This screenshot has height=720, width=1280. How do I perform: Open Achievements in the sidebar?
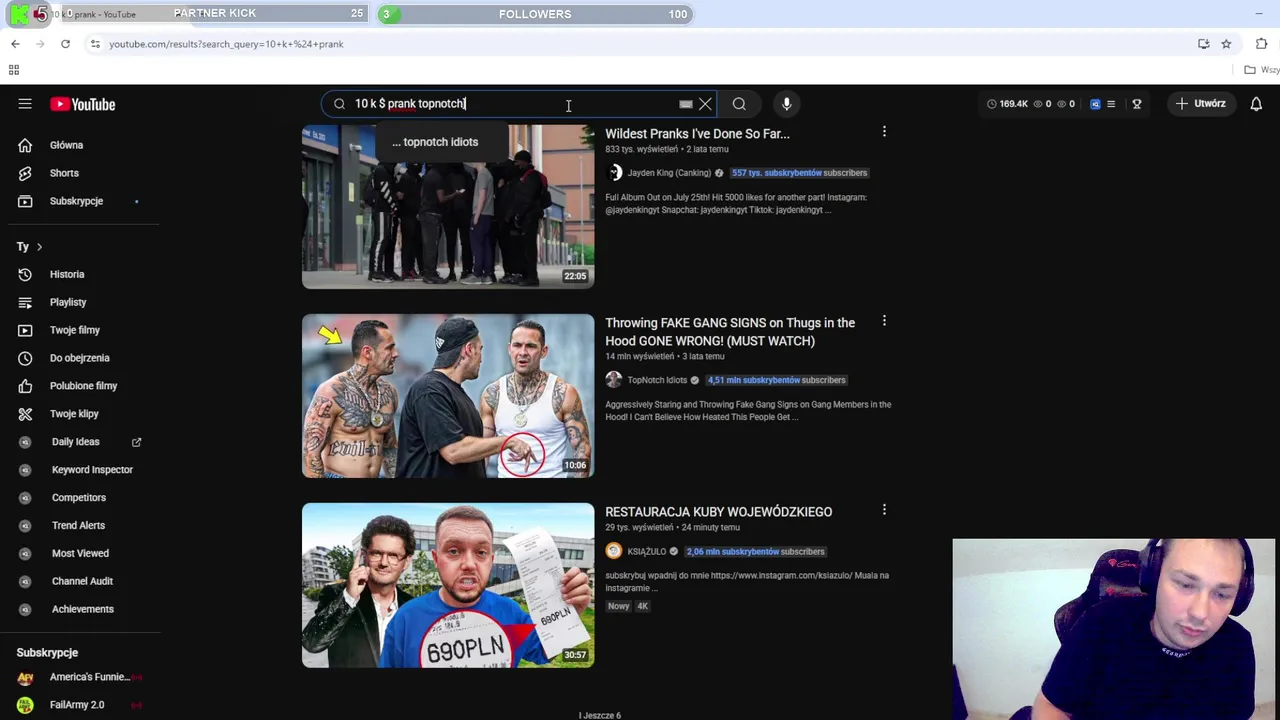[x=80, y=609]
